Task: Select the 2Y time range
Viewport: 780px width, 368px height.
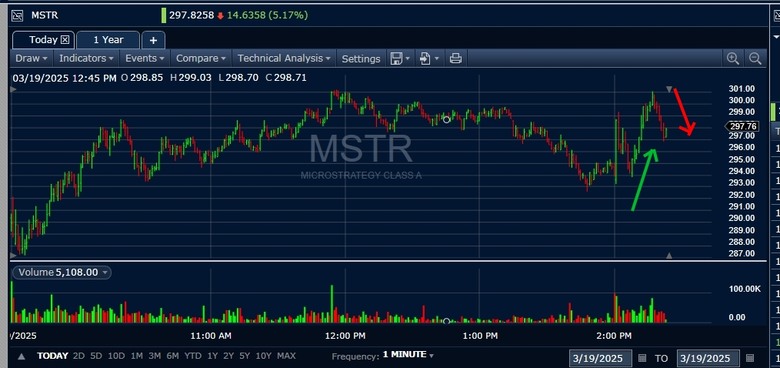Action: click(229, 356)
